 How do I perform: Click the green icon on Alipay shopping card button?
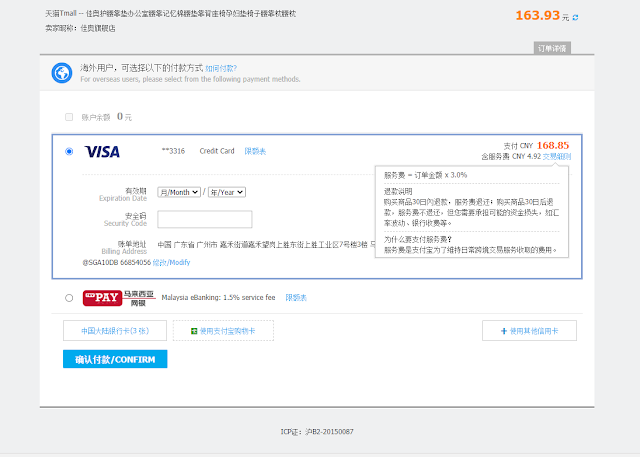click(194, 331)
